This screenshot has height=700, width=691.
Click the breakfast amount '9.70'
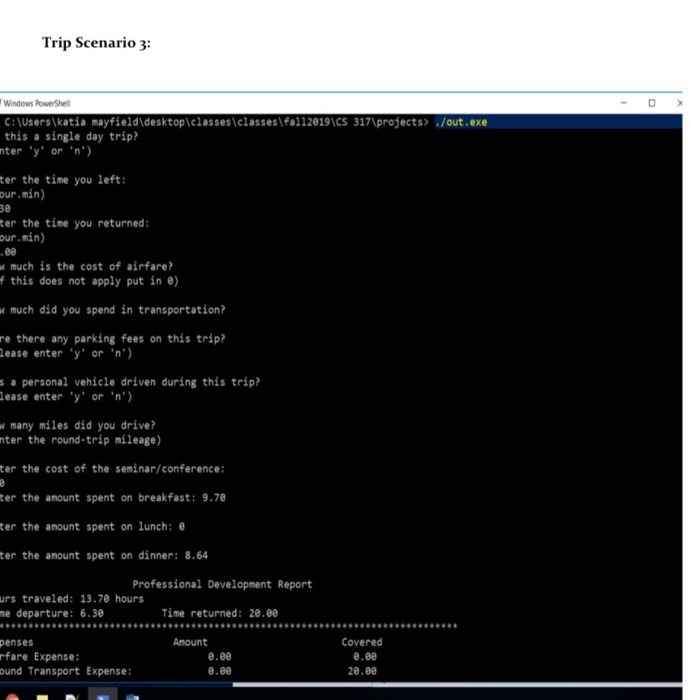coord(214,498)
